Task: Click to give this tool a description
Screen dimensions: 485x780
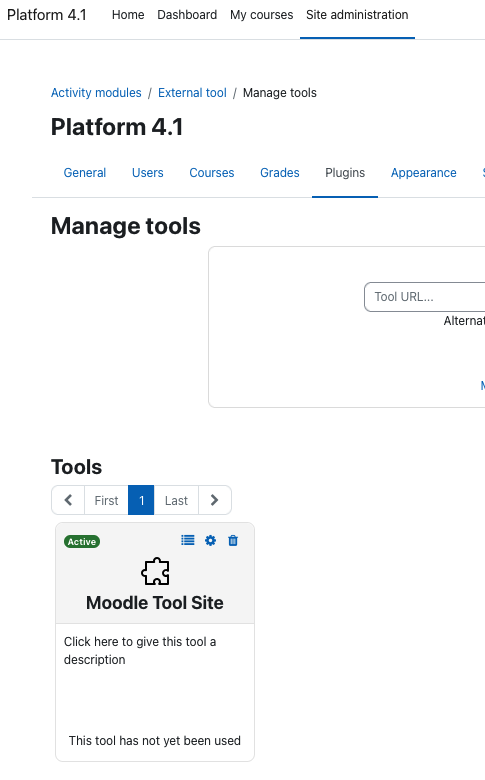Action: pyautogui.click(x=140, y=651)
